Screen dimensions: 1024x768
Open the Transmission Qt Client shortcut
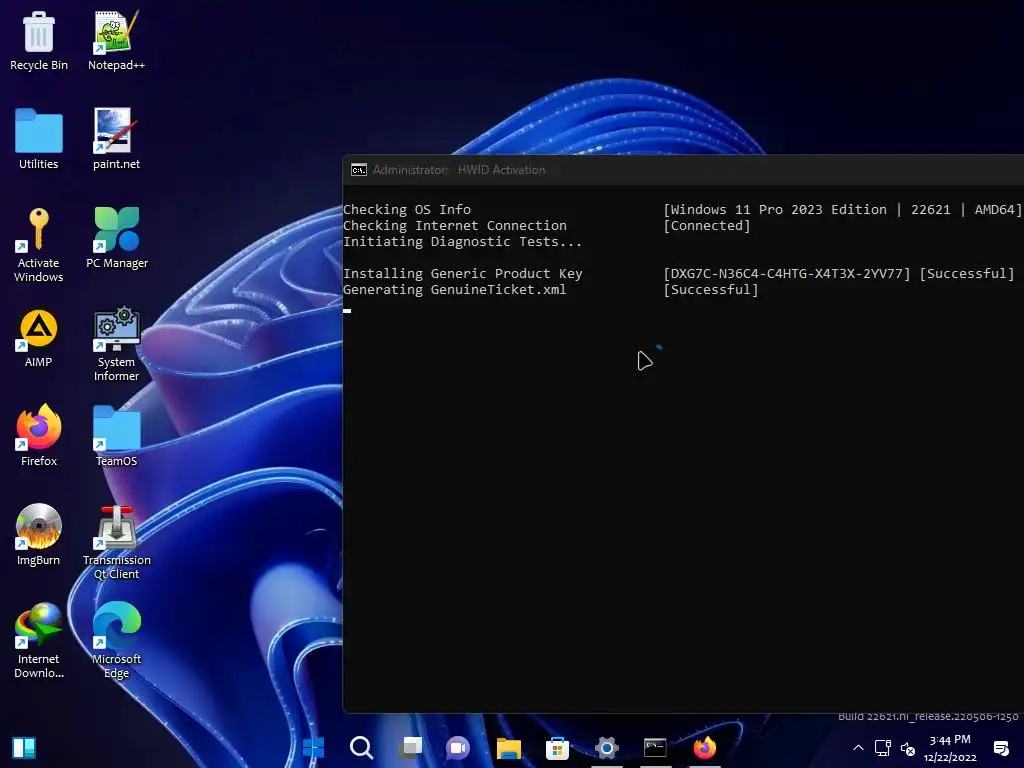[x=117, y=543]
